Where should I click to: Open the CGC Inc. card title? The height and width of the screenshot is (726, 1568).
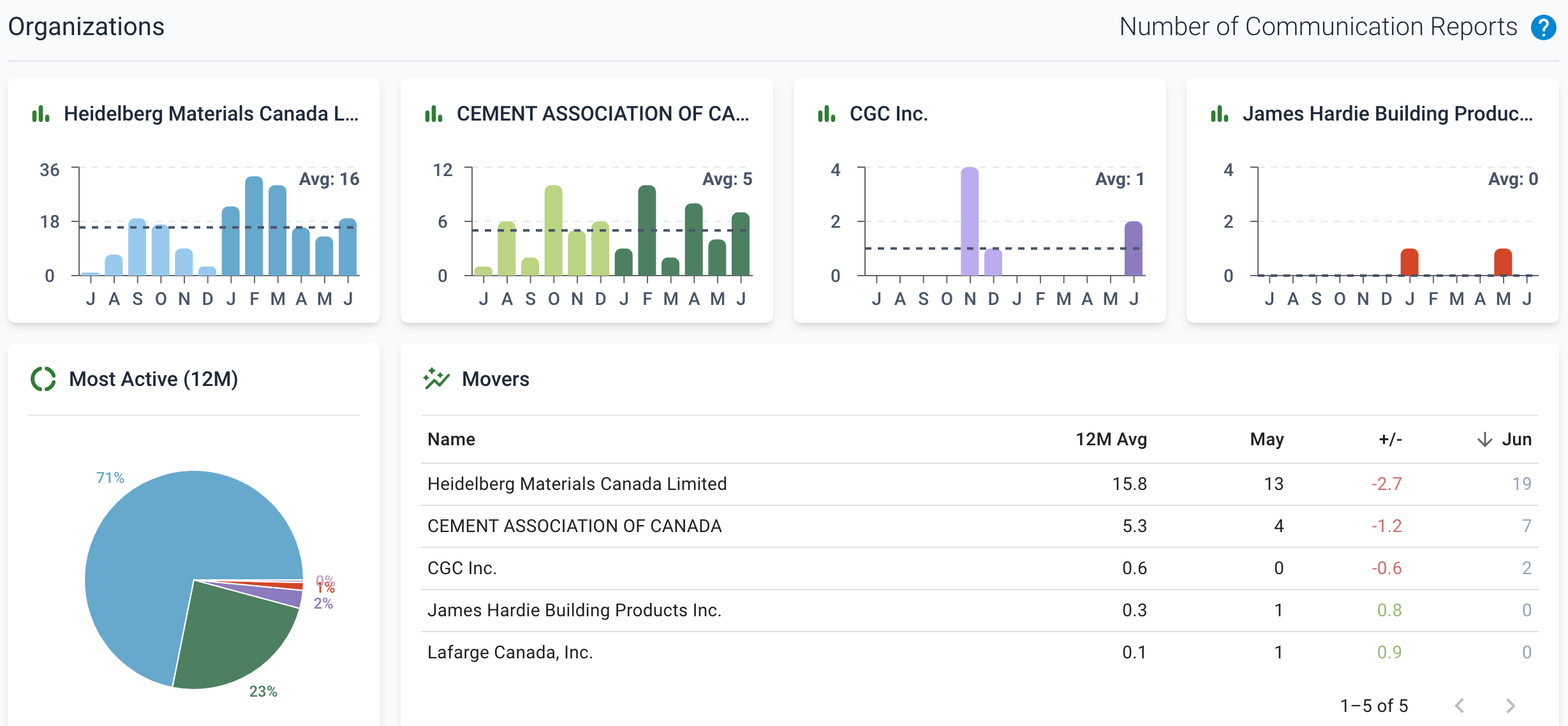click(889, 114)
